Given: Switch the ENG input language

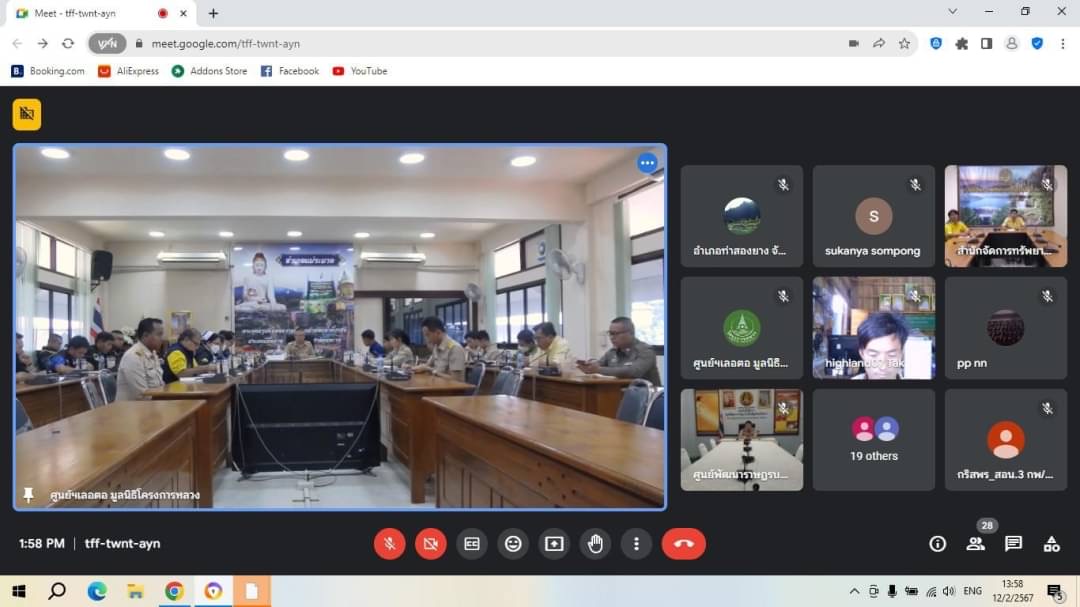Looking at the screenshot, I should 973,591.
